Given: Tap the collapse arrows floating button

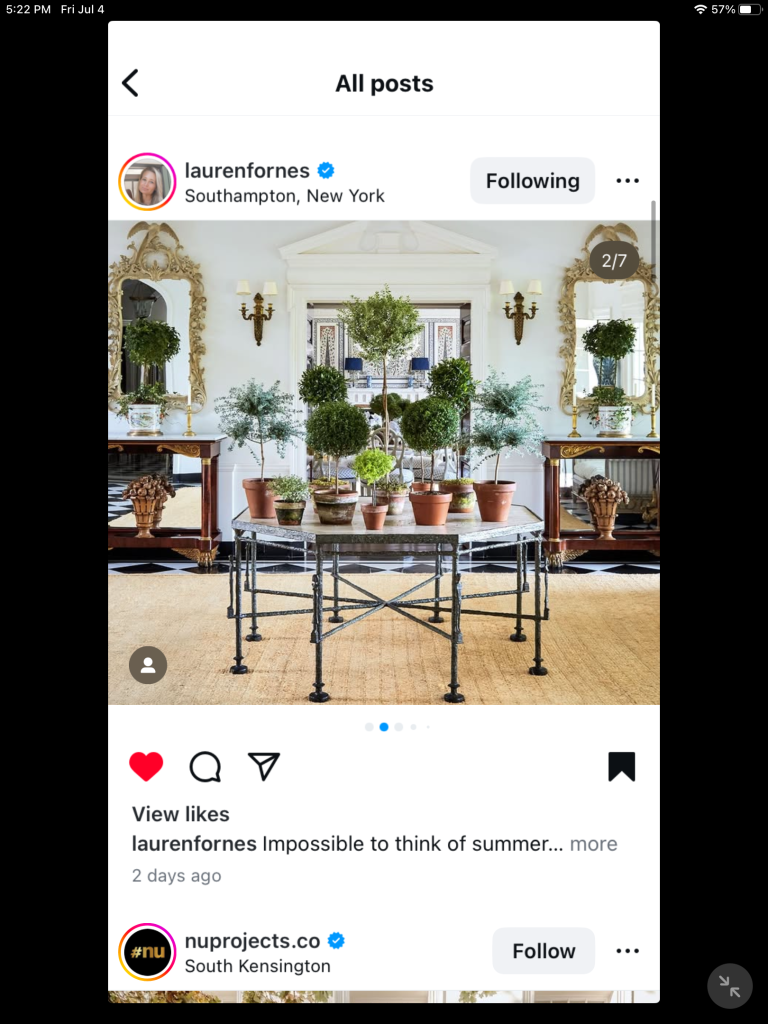Looking at the screenshot, I should coord(730,986).
